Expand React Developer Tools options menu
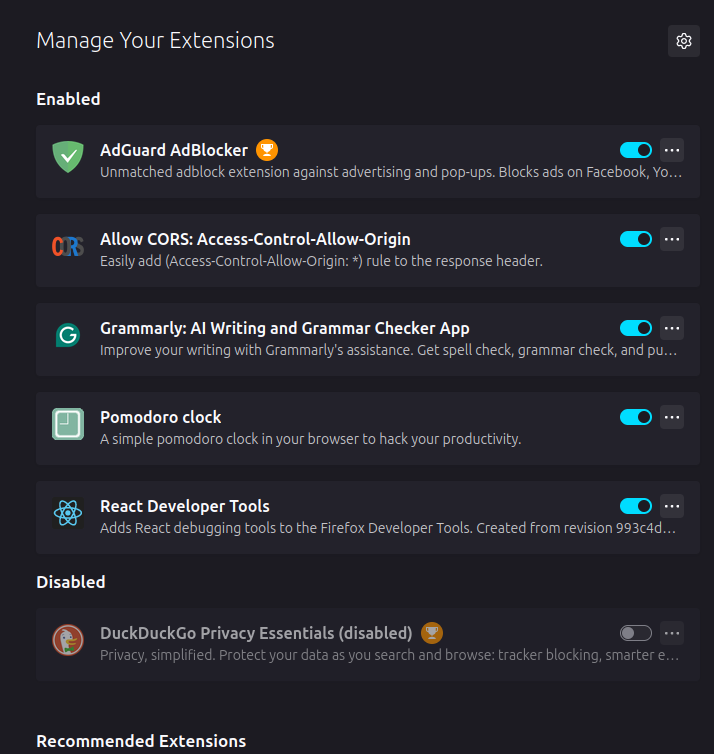 tap(672, 506)
